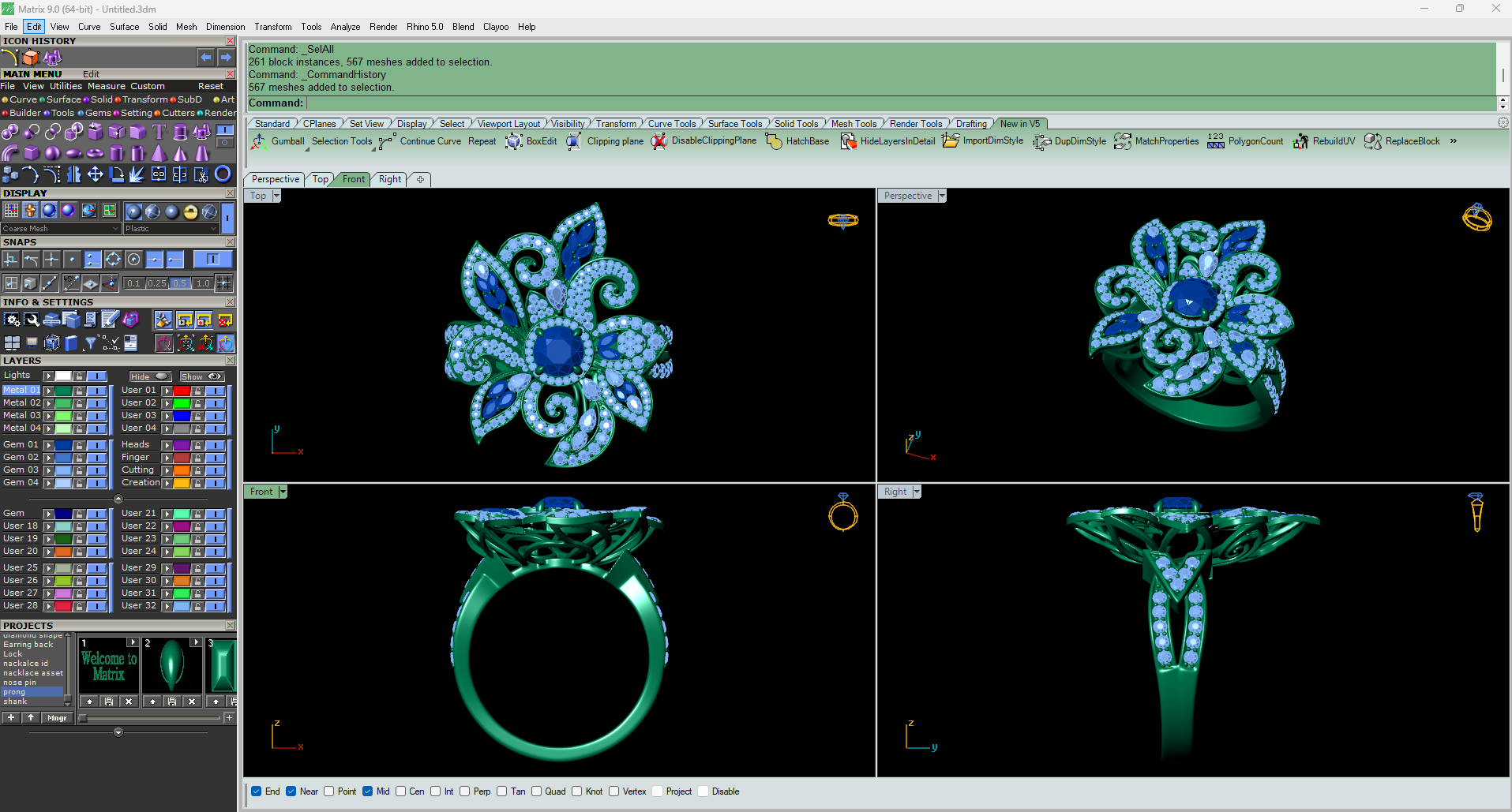Click the red User 01 color swatch

[x=182, y=391]
